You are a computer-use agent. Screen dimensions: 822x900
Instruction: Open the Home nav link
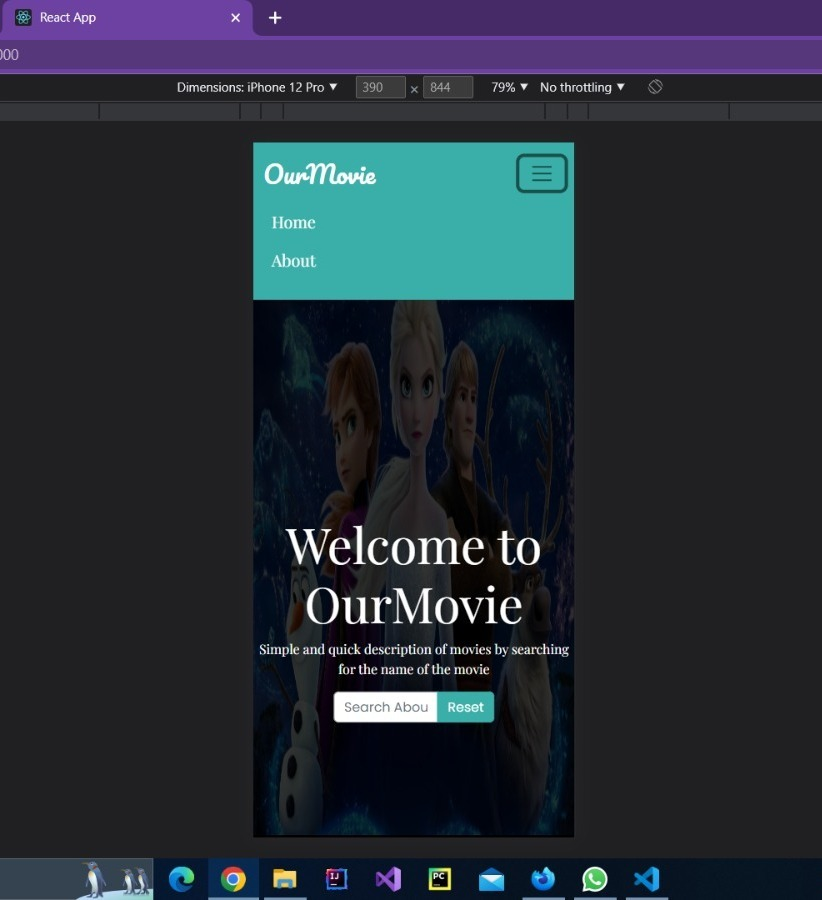[x=293, y=223]
